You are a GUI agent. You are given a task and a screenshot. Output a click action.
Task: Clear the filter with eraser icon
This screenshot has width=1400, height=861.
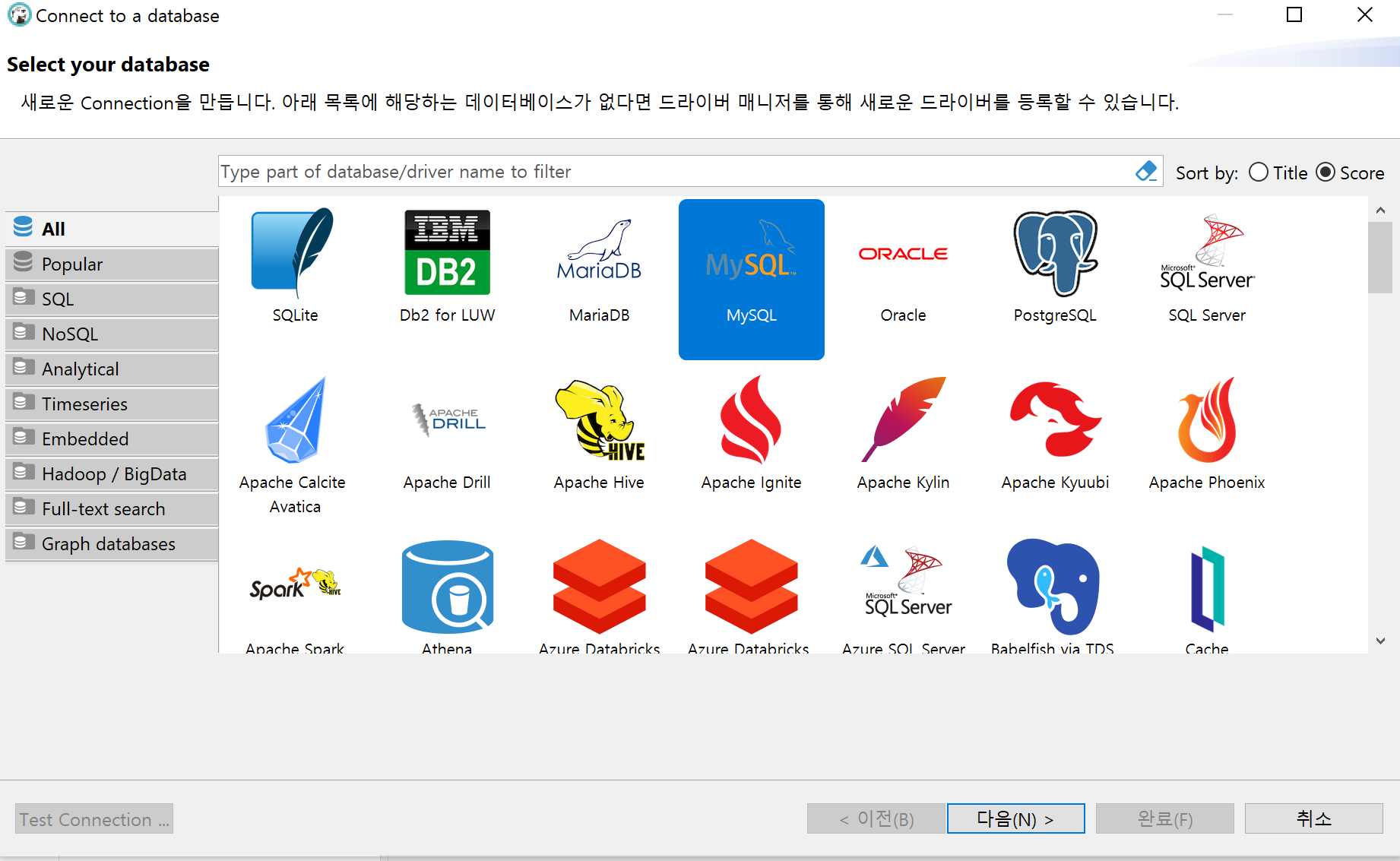[x=1146, y=171]
